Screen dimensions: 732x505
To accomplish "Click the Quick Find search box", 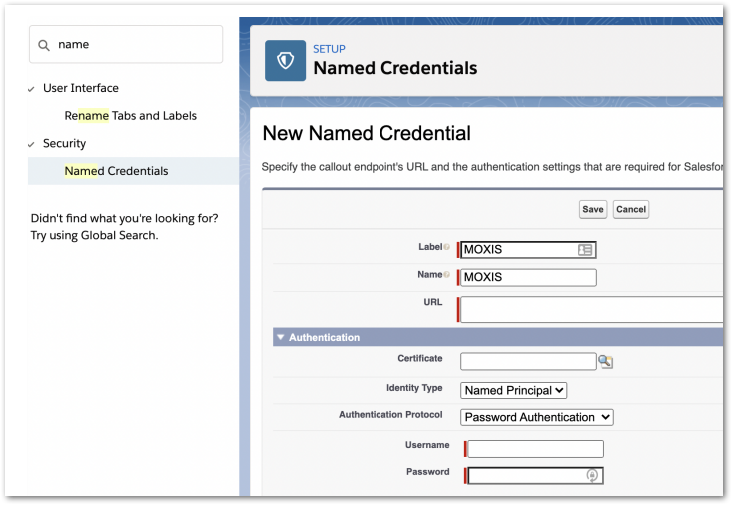I will point(135,45).
